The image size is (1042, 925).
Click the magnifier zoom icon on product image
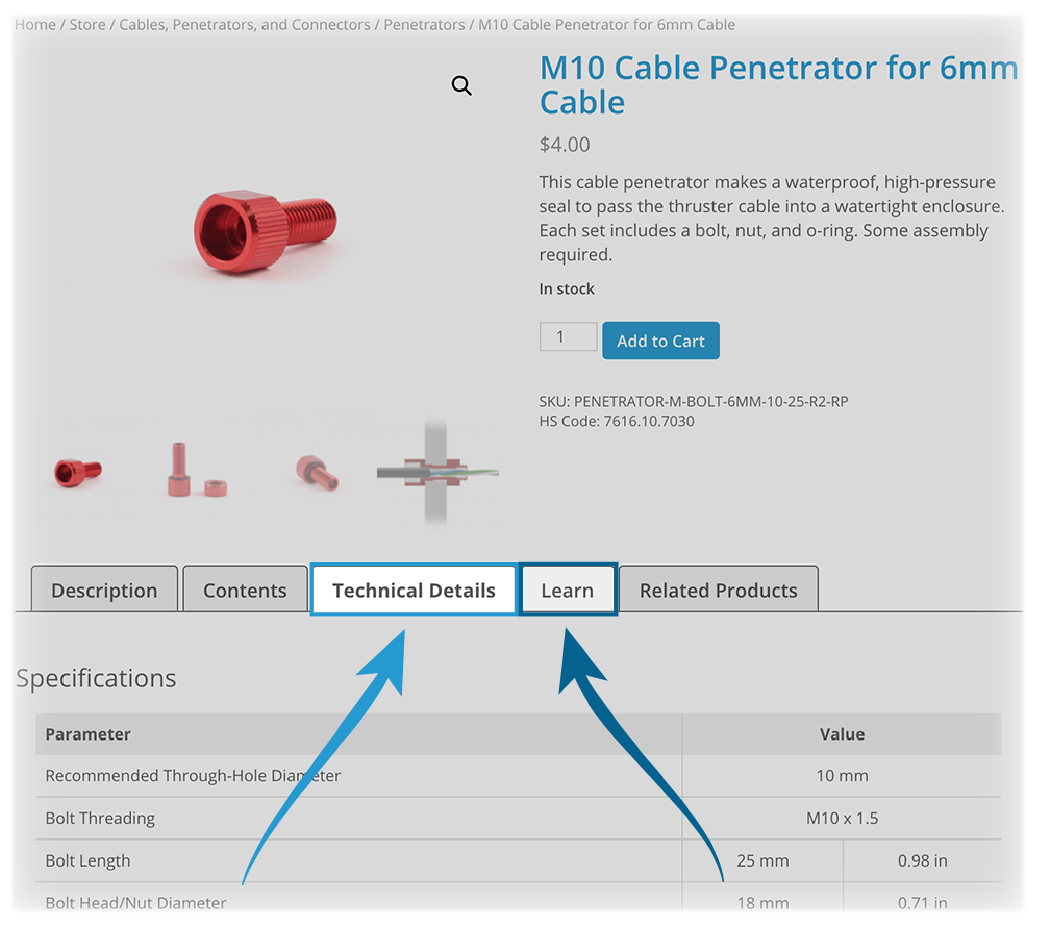pyautogui.click(x=461, y=86)
